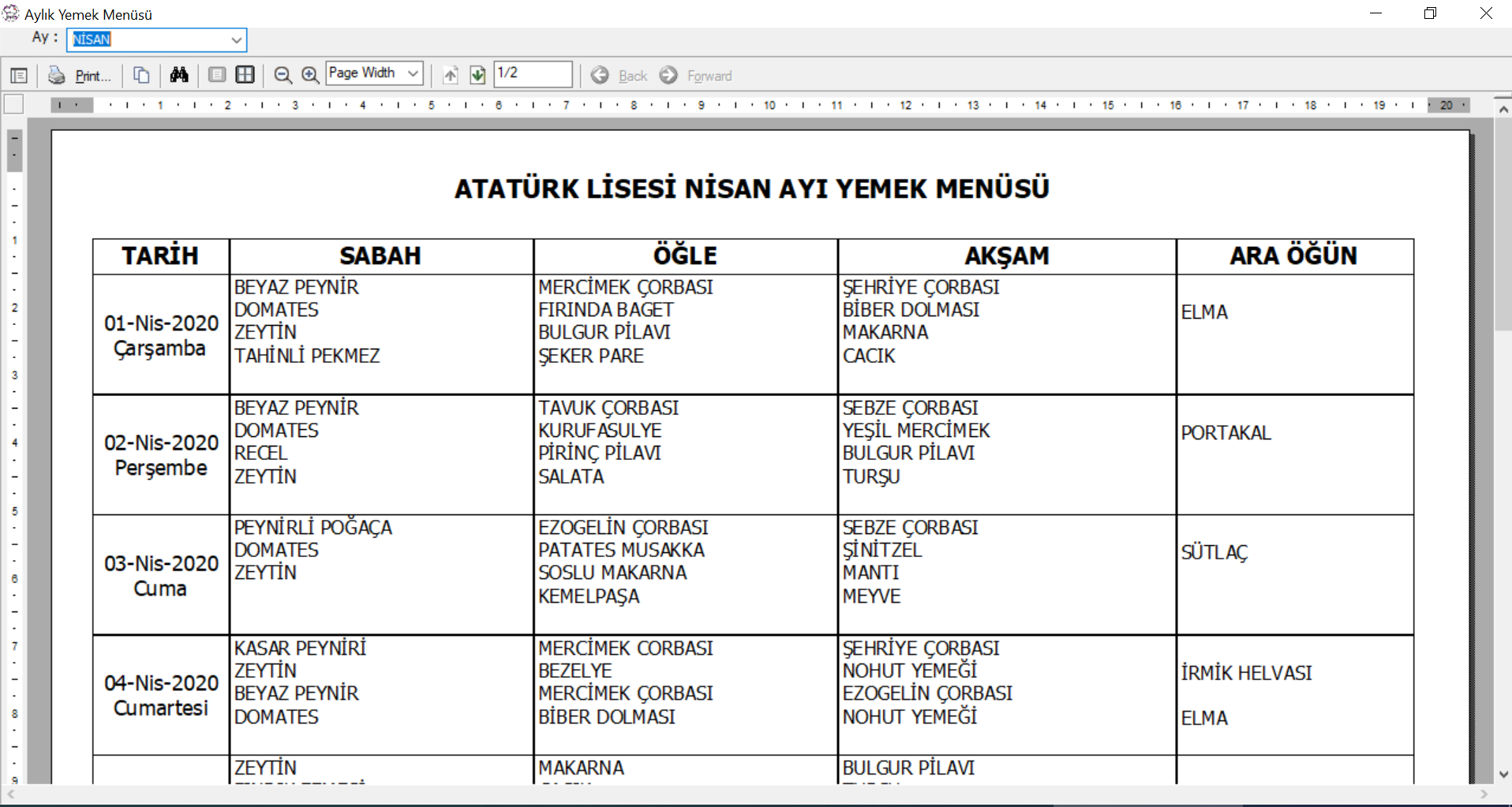Click the ŞİNİTZEL entry

pos(882,551)
